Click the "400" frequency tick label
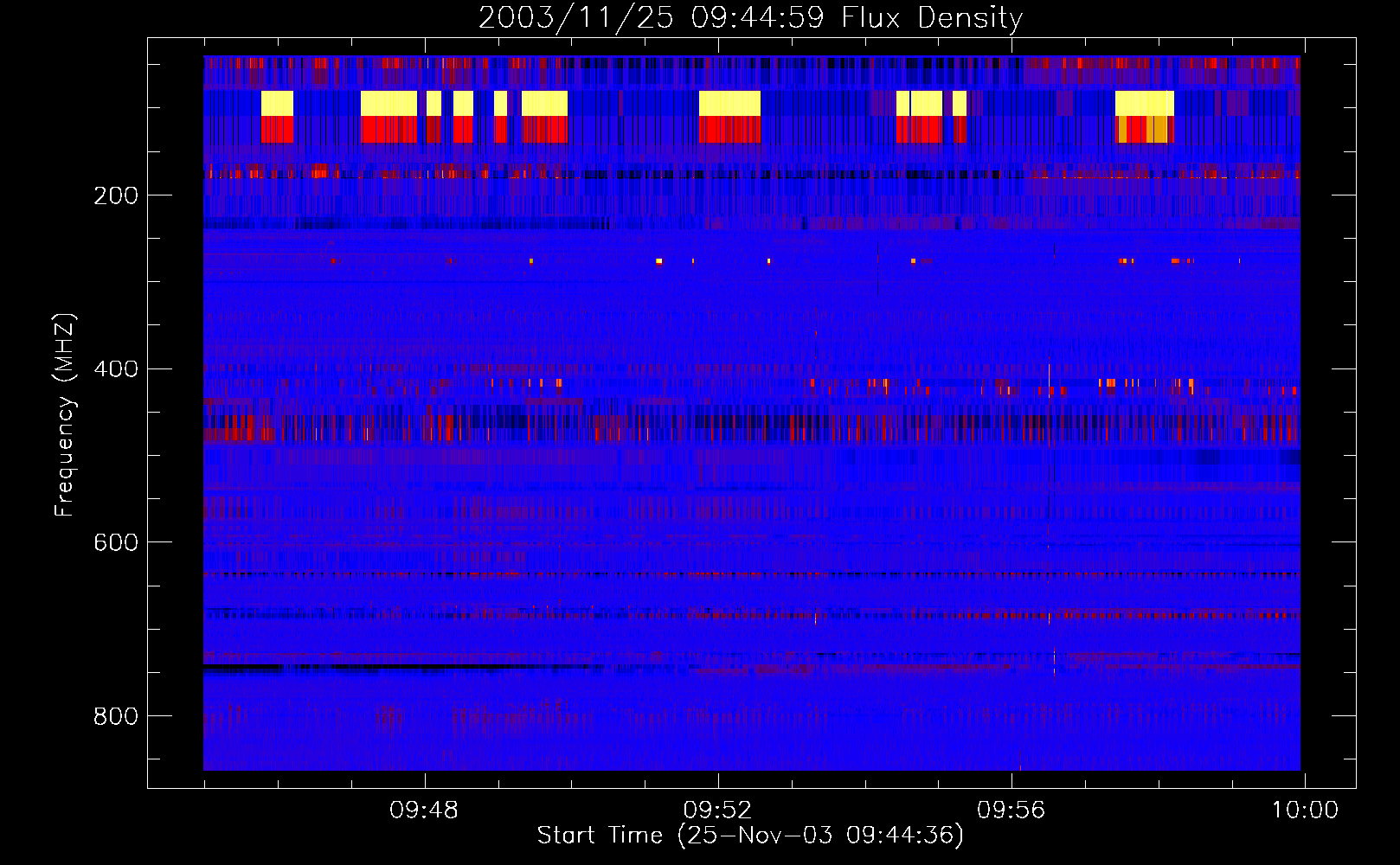 [x=116, y=369]
